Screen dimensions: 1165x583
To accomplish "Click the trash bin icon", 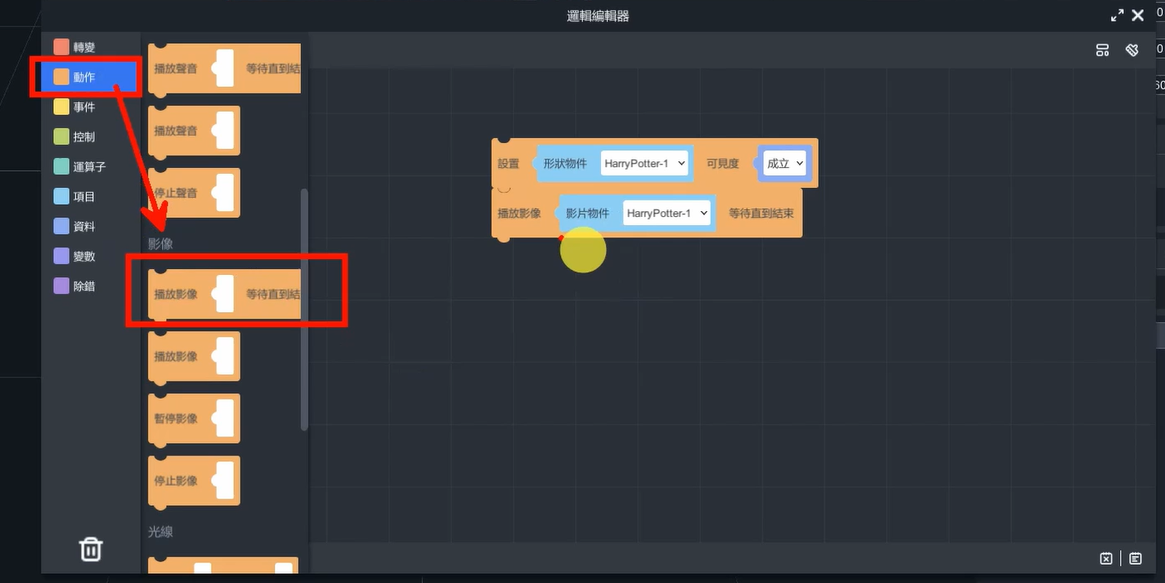I will pyautogui.click(x=90, y=549).
